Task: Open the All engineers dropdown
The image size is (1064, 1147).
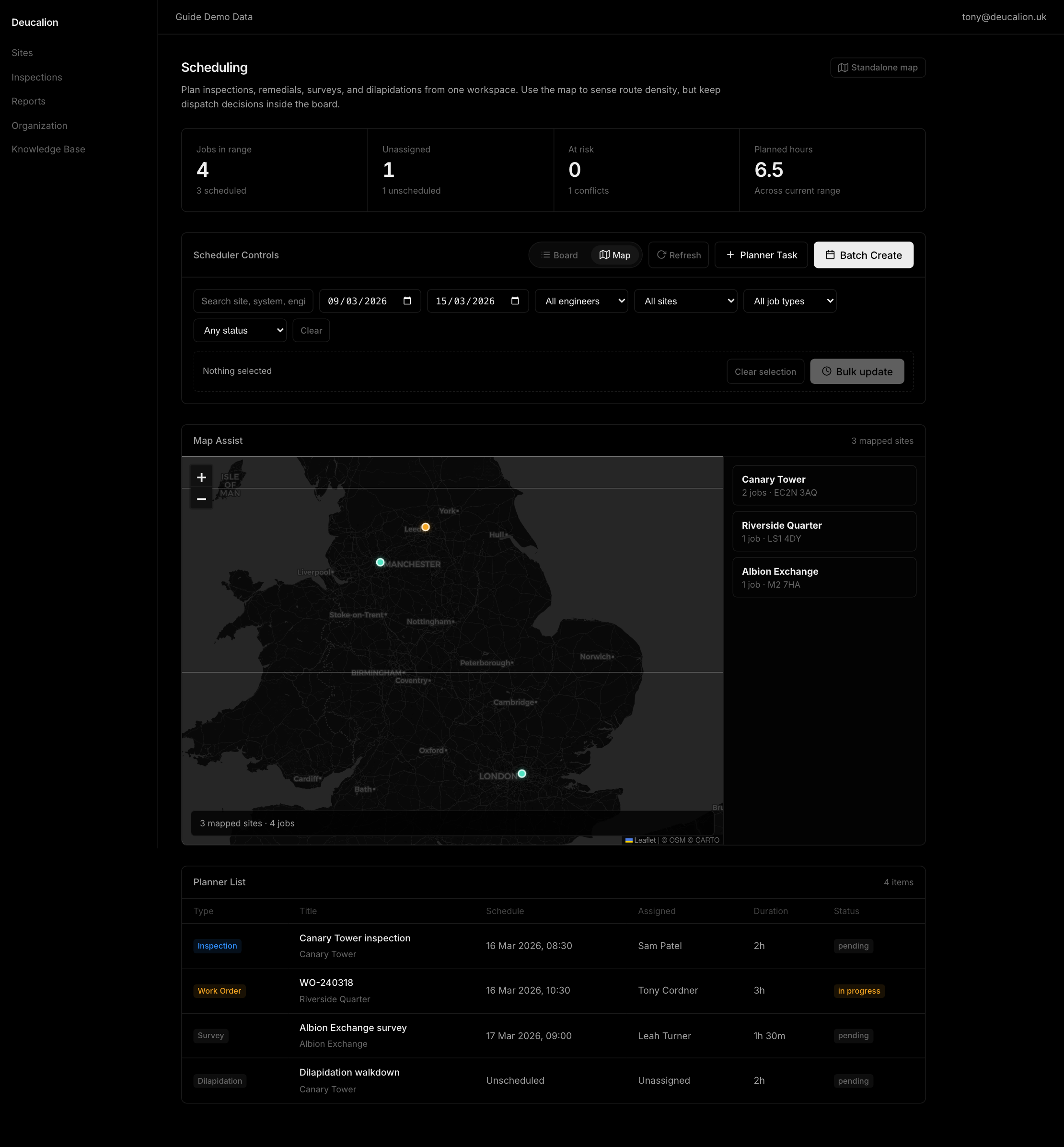Action: pos(581,301)
